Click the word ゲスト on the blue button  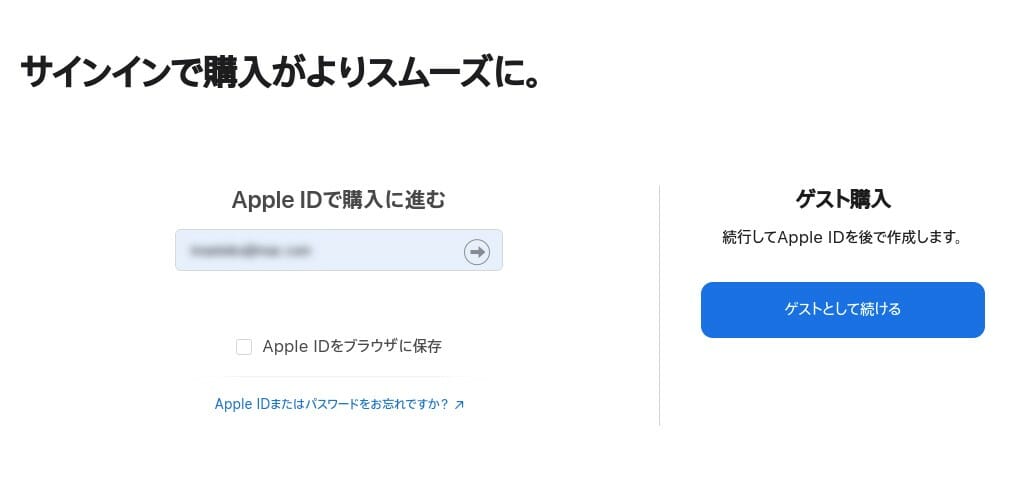pyautogui.click(x=801, y=310)
